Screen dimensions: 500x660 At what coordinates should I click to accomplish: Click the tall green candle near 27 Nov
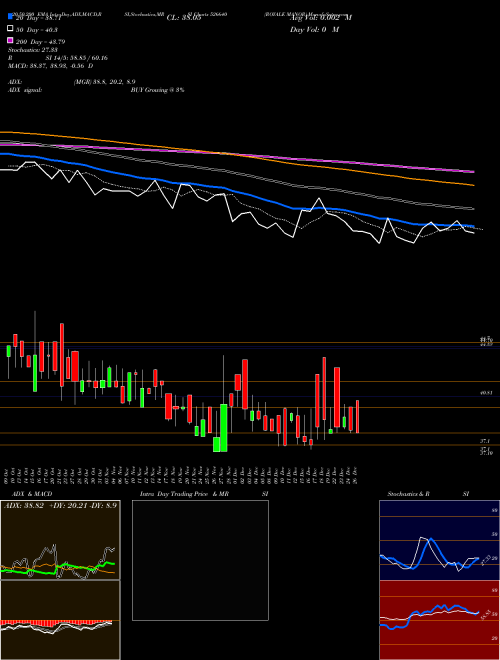tap(223, 428)
